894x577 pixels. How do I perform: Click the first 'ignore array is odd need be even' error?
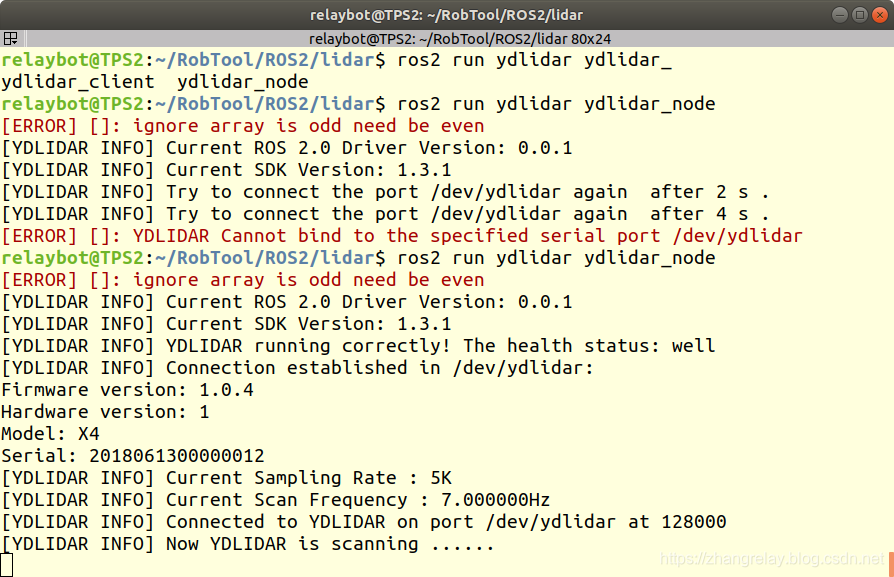(243, 126)
